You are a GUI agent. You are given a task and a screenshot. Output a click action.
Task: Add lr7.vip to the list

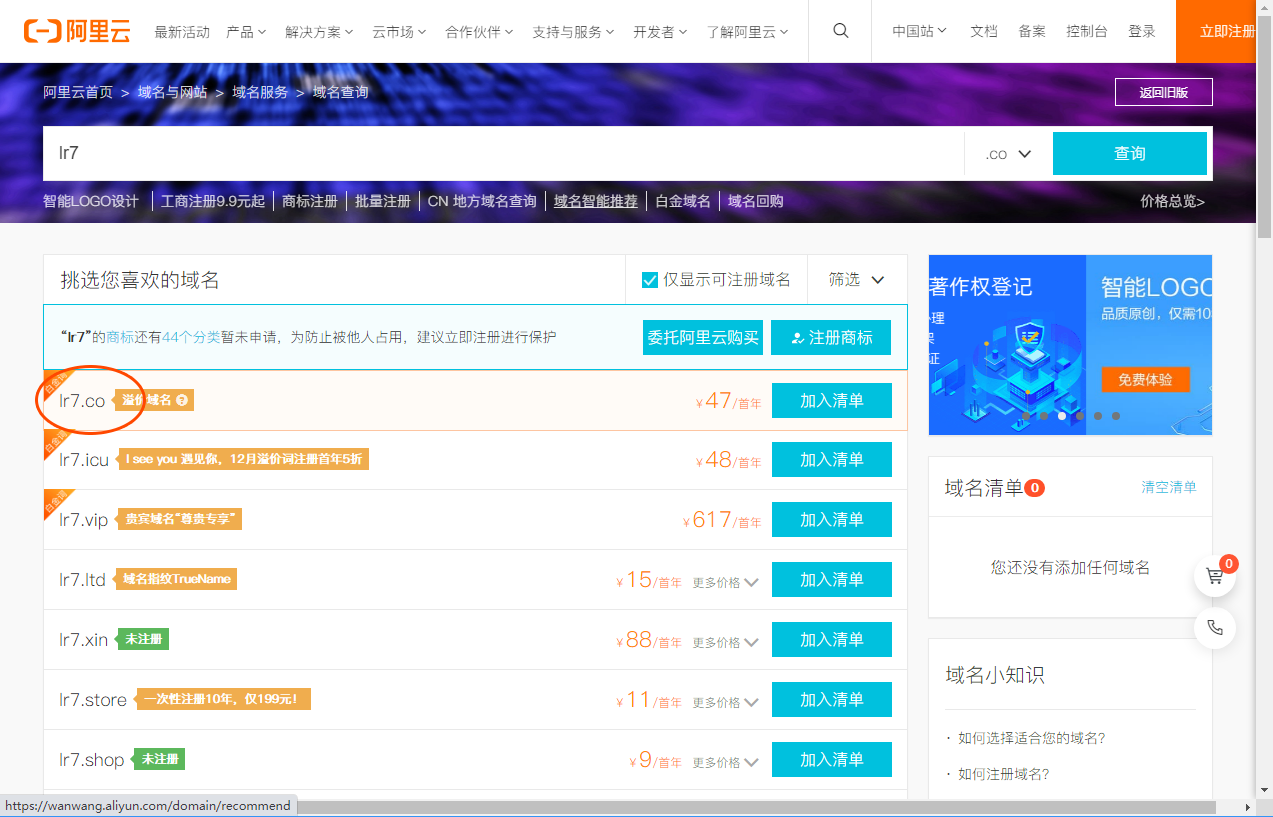pos(831,520)
